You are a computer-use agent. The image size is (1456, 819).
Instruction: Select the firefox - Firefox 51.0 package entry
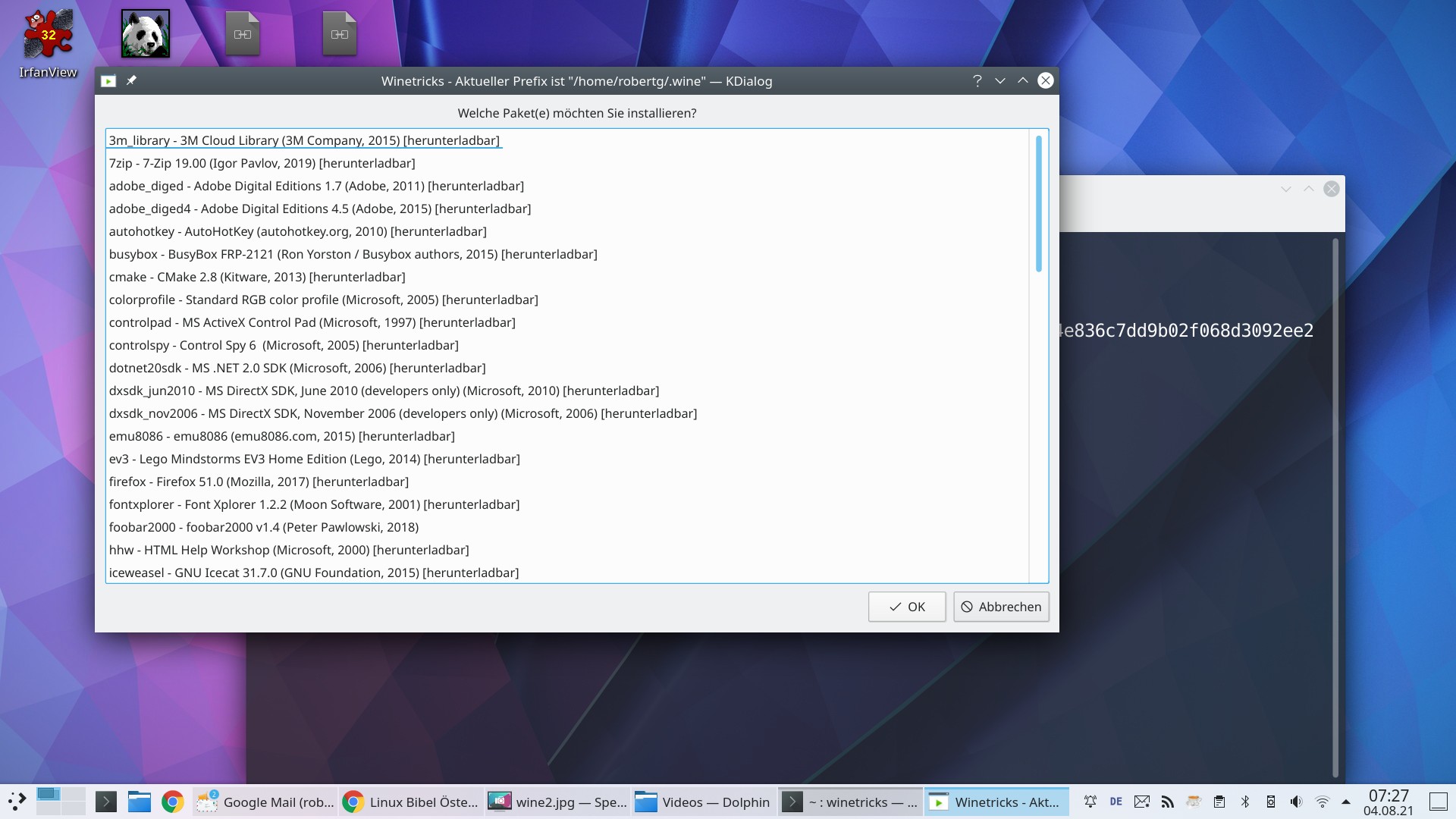pyautogui.click(x=259, y=482)
